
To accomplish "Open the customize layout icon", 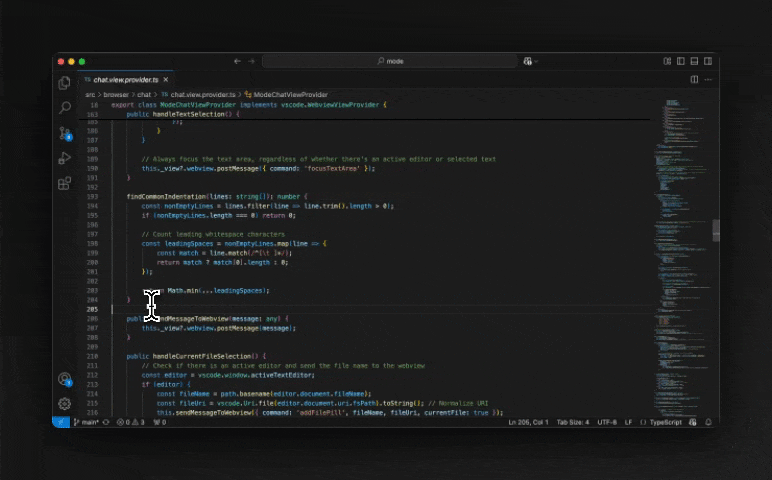I will [667, 61].
